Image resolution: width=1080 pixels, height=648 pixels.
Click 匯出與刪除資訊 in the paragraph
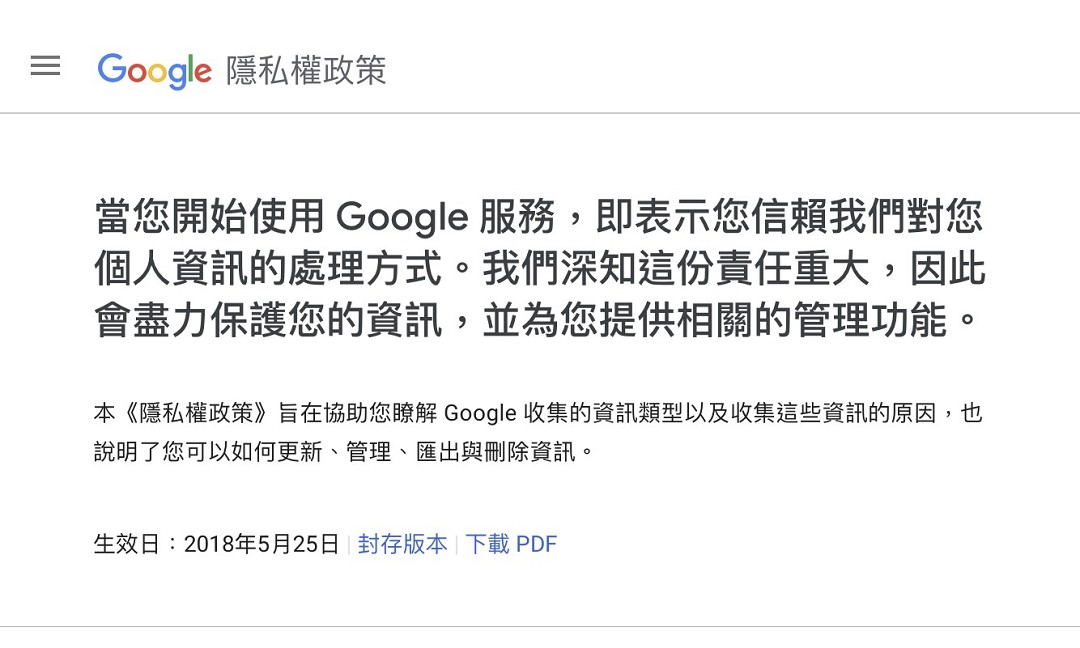click(495, 452)
